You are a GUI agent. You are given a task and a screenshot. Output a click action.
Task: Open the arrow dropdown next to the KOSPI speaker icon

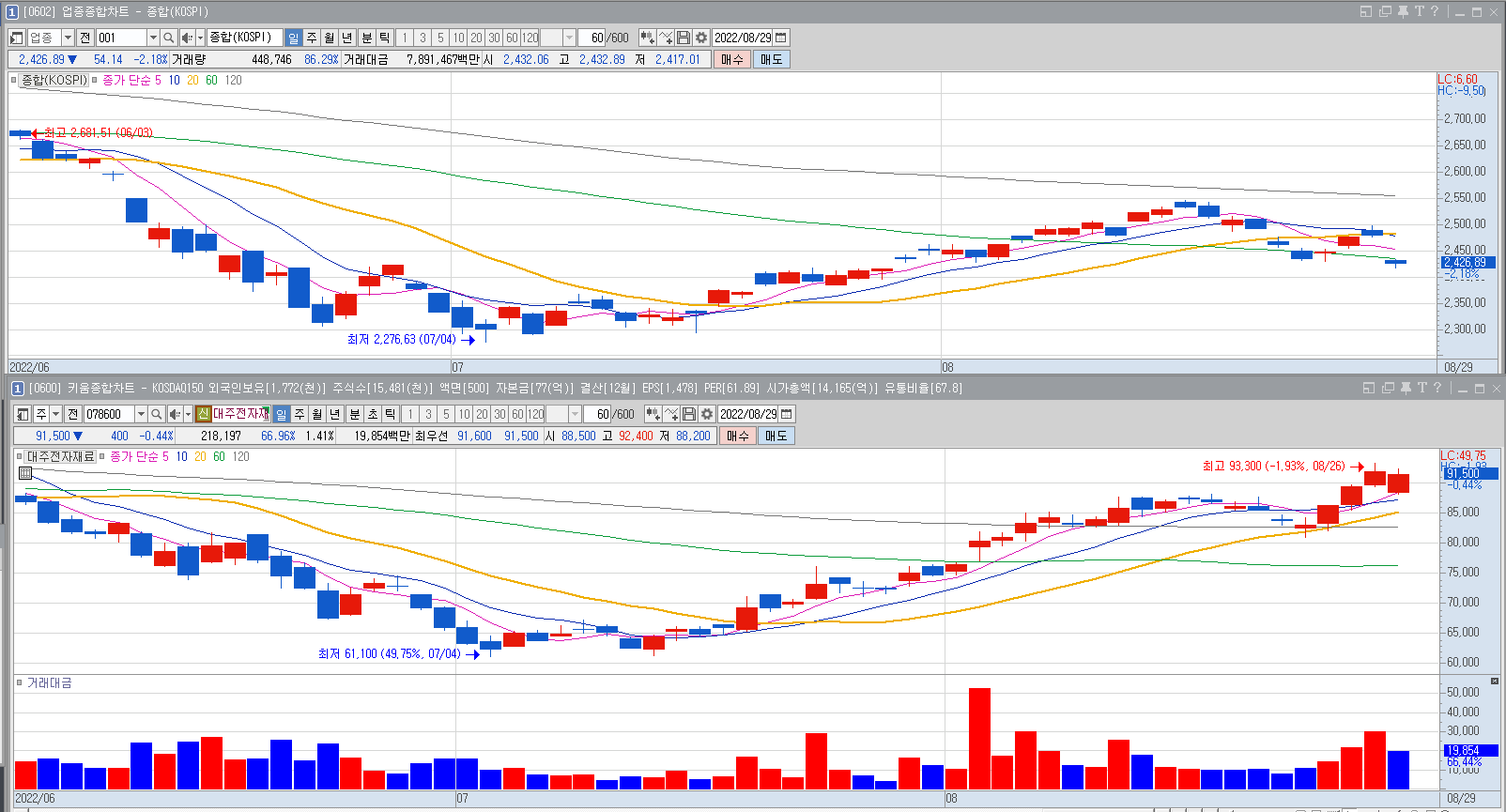200,38
